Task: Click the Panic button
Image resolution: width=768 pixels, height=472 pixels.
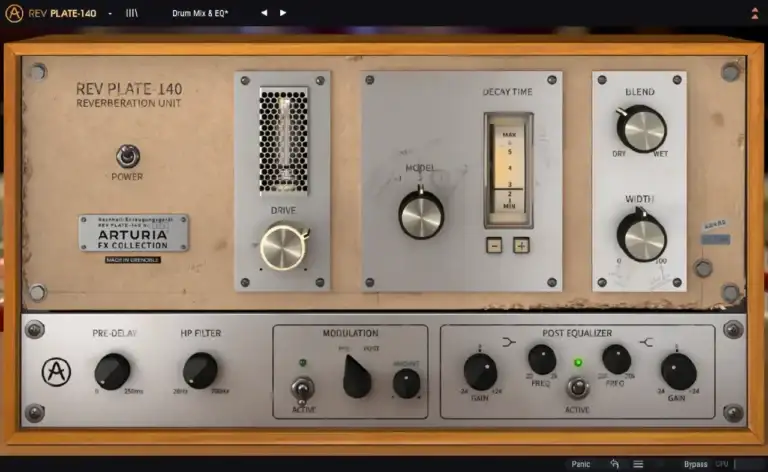Action: (580, 464)
